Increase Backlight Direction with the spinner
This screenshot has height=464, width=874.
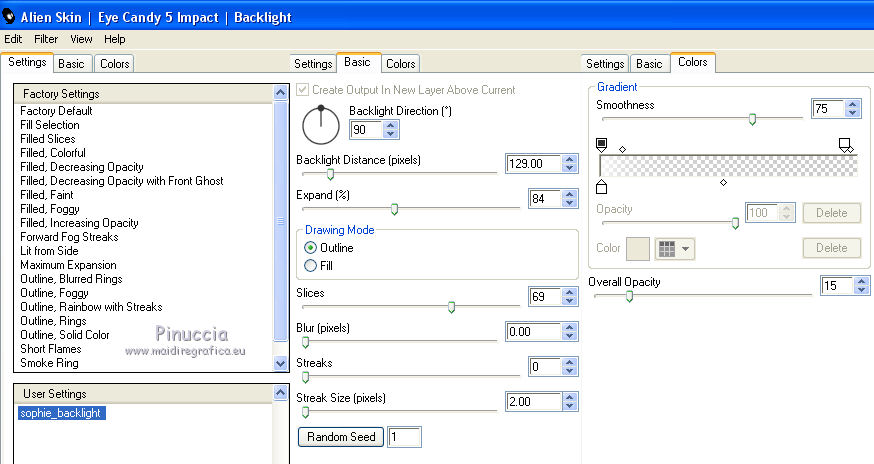coord(391,125)
